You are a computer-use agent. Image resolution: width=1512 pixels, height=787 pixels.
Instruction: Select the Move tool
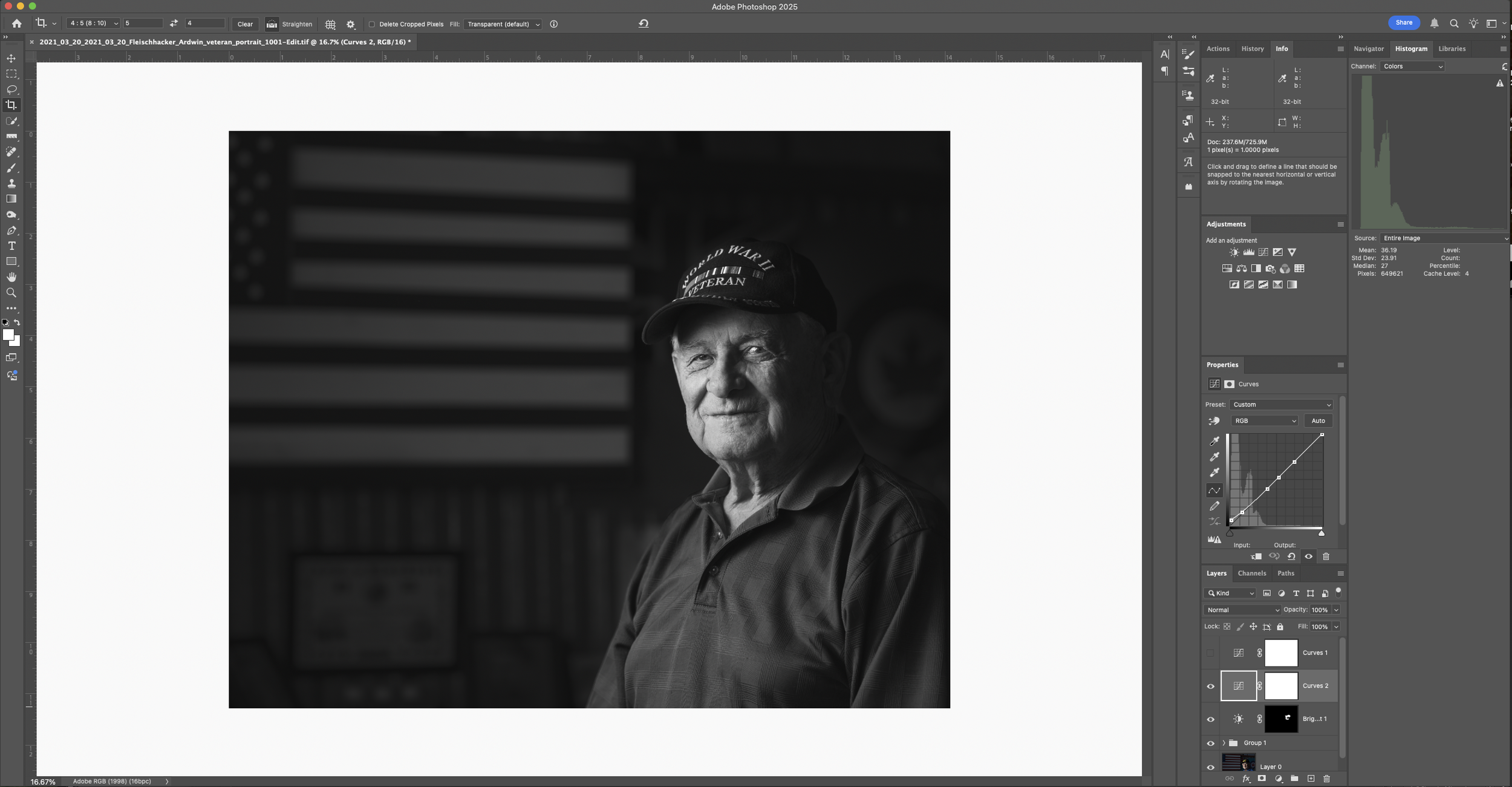point(11,59)
